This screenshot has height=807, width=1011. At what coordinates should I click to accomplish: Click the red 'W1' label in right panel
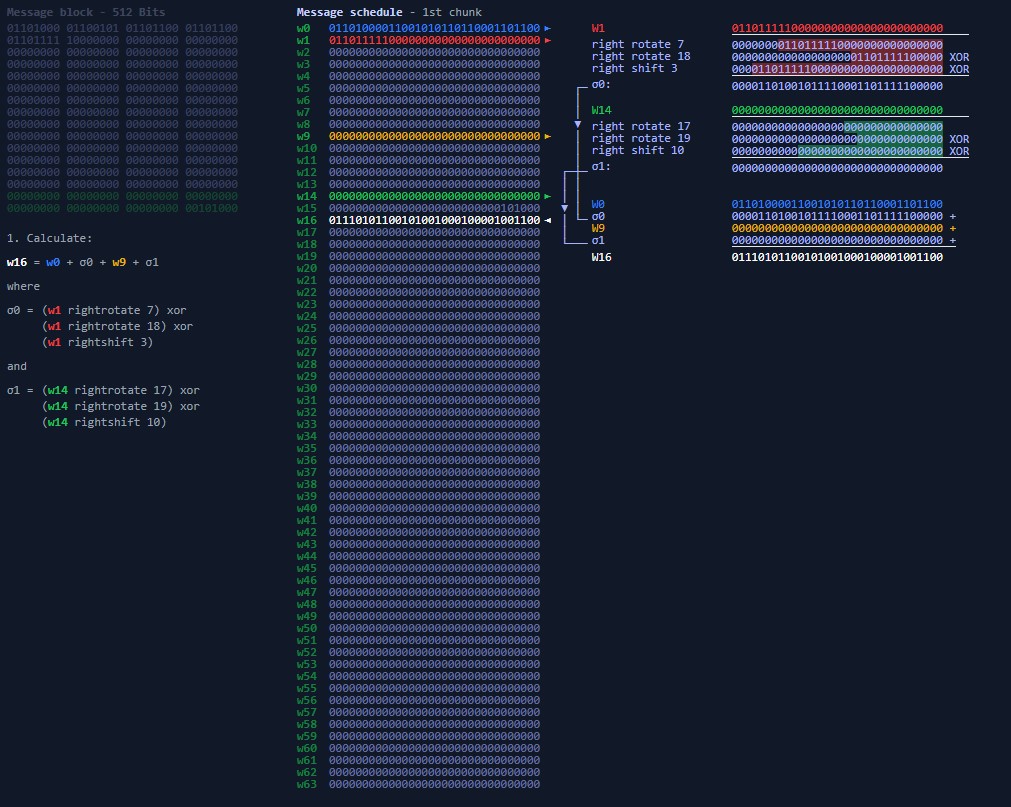tap(598, 28)
